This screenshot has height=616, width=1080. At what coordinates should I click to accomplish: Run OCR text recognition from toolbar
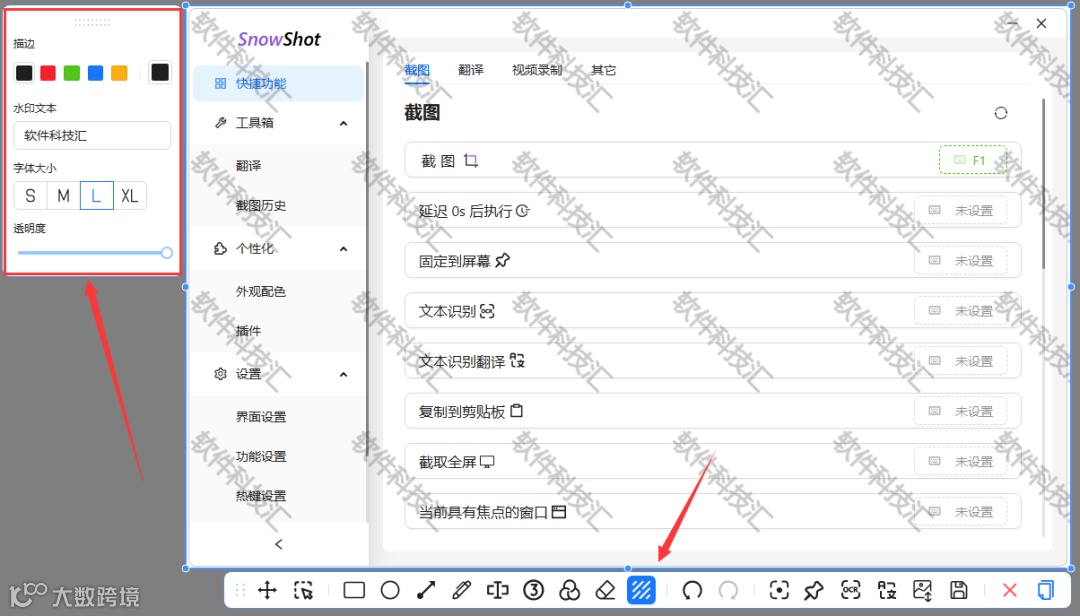pyautogui.click(x=851, y=591)
